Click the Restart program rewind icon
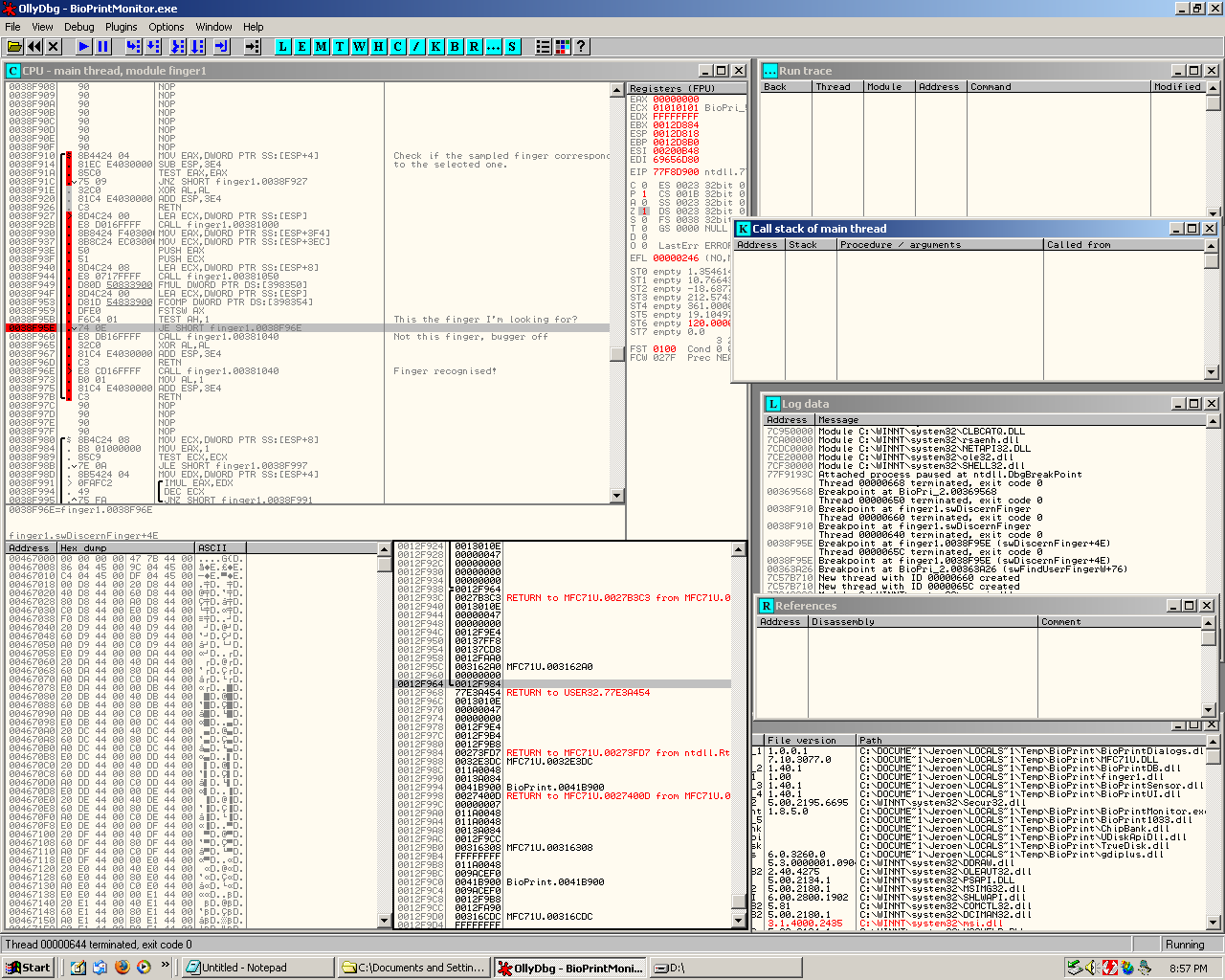 coord(34,46)
